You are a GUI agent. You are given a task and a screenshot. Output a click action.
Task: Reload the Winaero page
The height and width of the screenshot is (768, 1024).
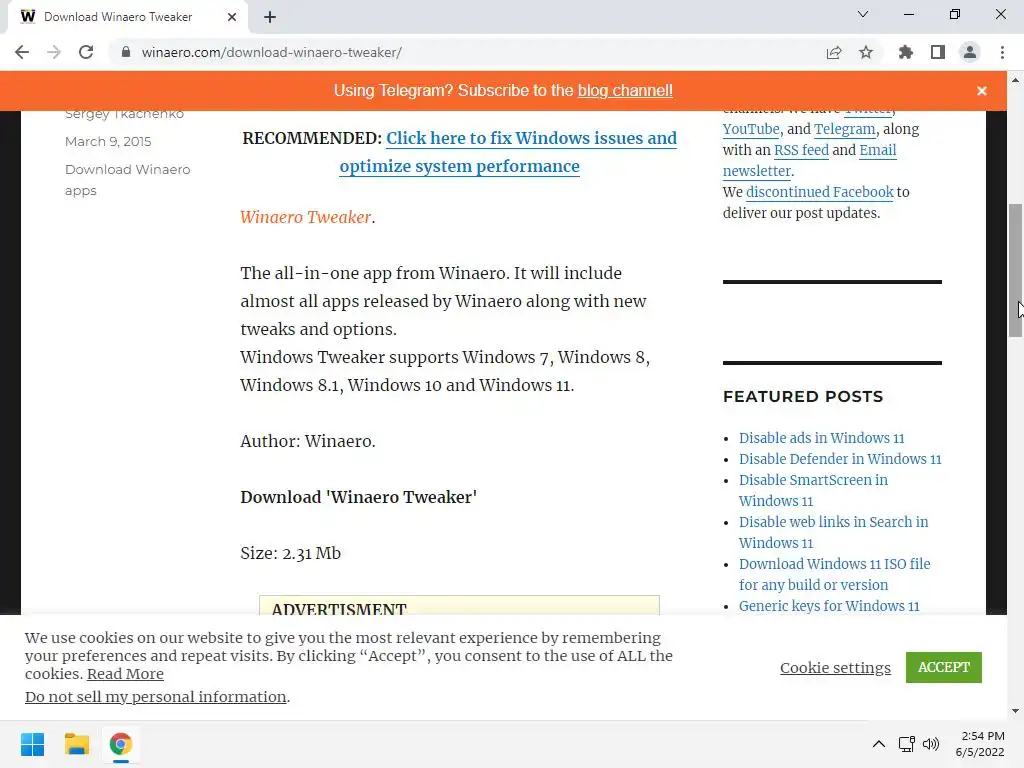coord(86,52)
